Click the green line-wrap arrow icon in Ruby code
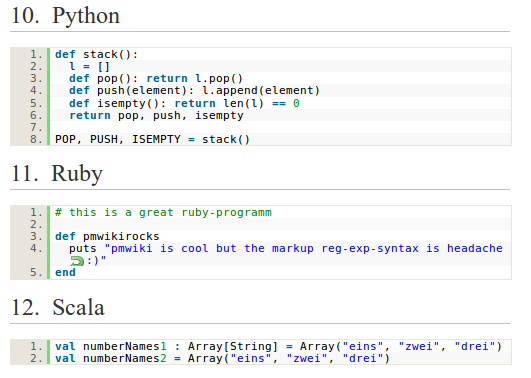531x378 pixels. click(77, 261)
